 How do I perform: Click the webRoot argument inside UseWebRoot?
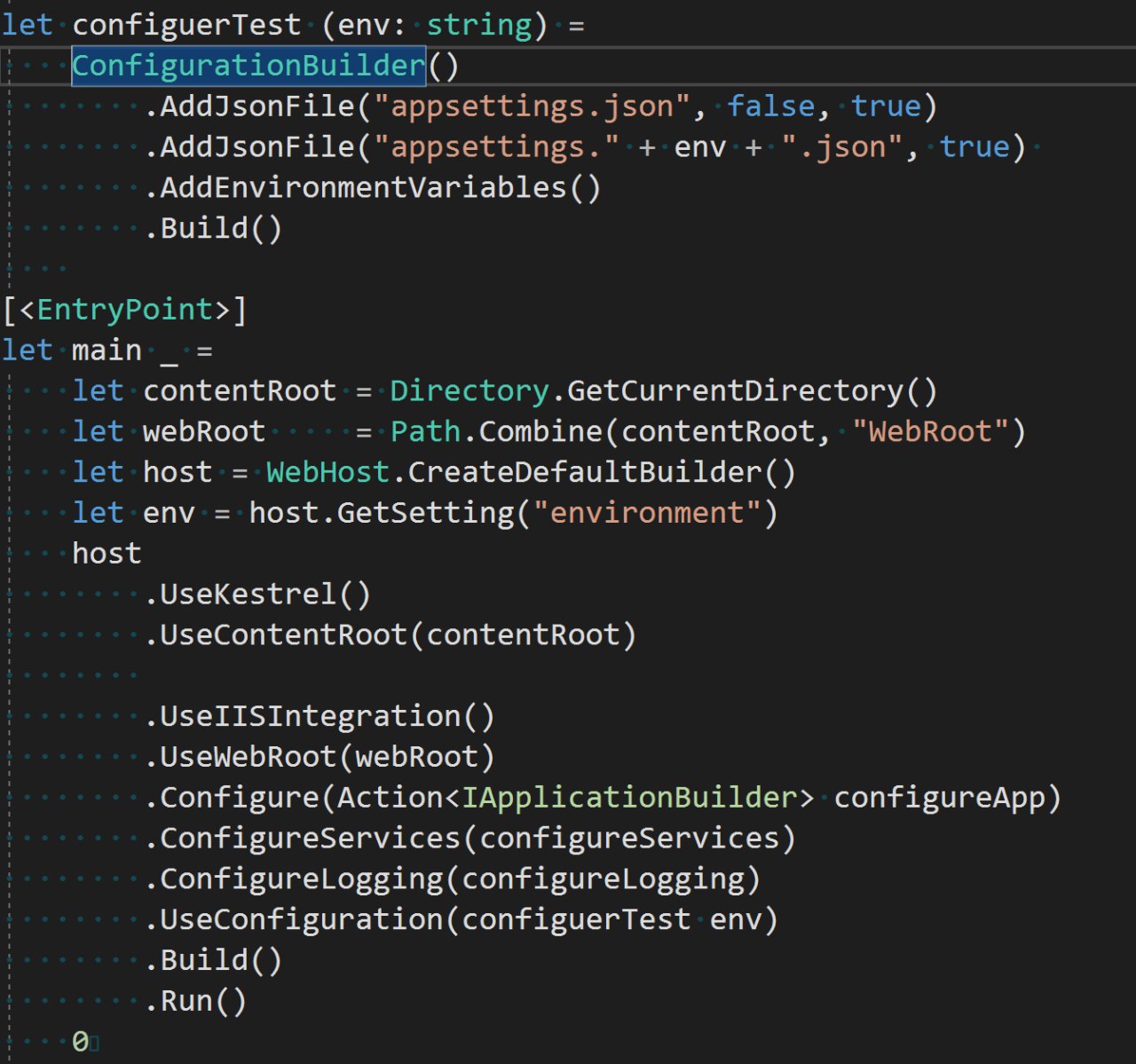(x=416, y=758)
